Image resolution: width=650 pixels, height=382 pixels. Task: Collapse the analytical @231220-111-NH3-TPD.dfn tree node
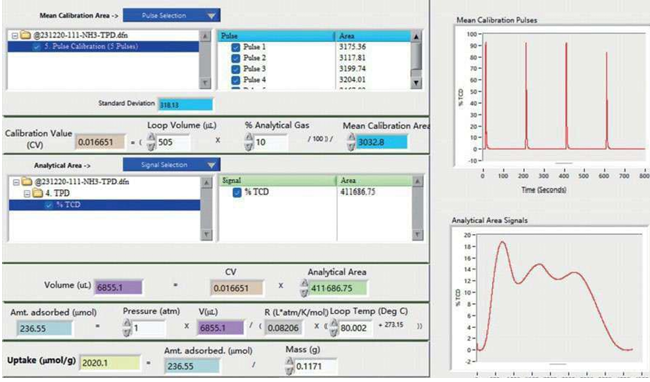click(16, 182)
